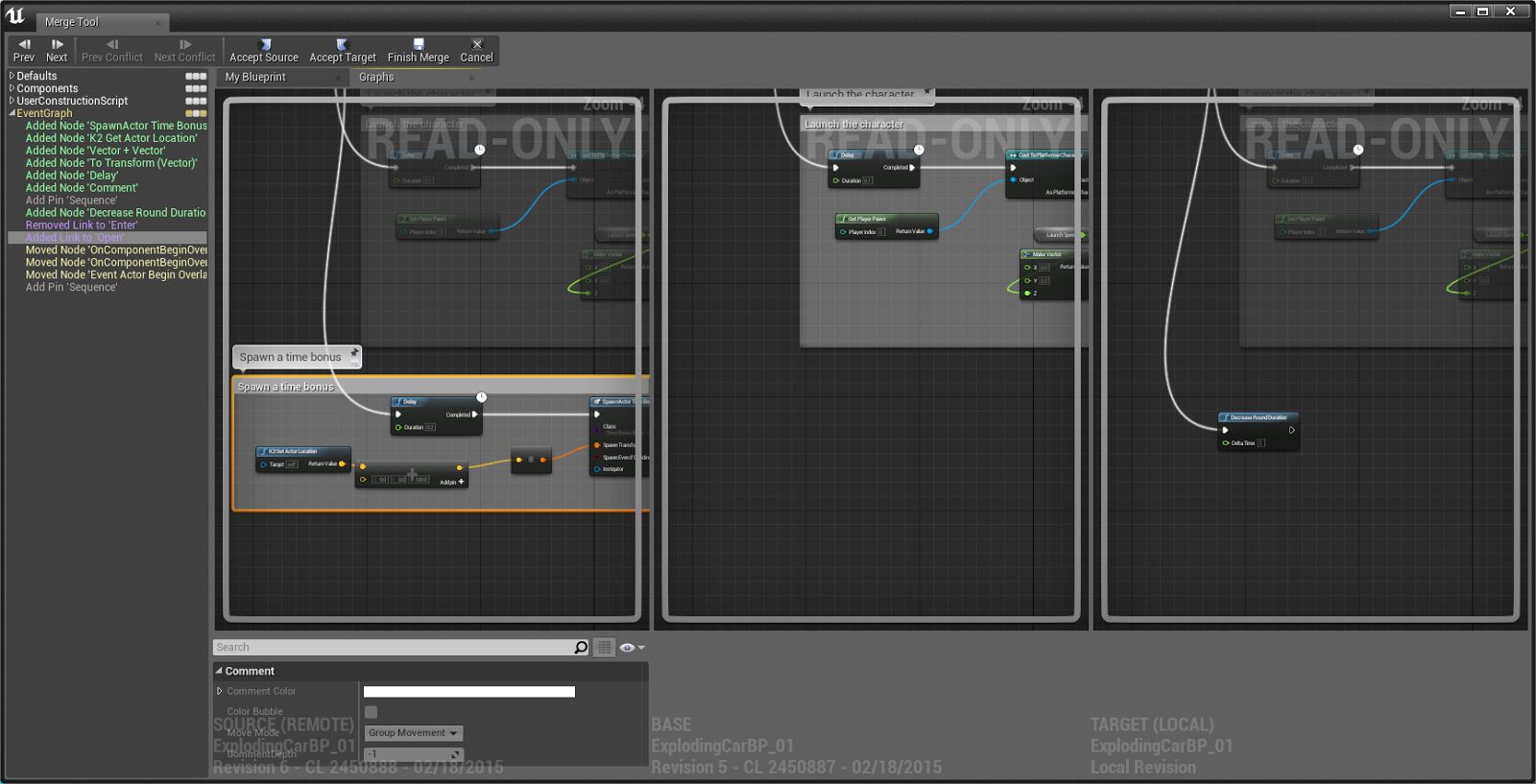Toggle the property matrix grid icon
The image size is (1536, 784).
coord(604,648)
